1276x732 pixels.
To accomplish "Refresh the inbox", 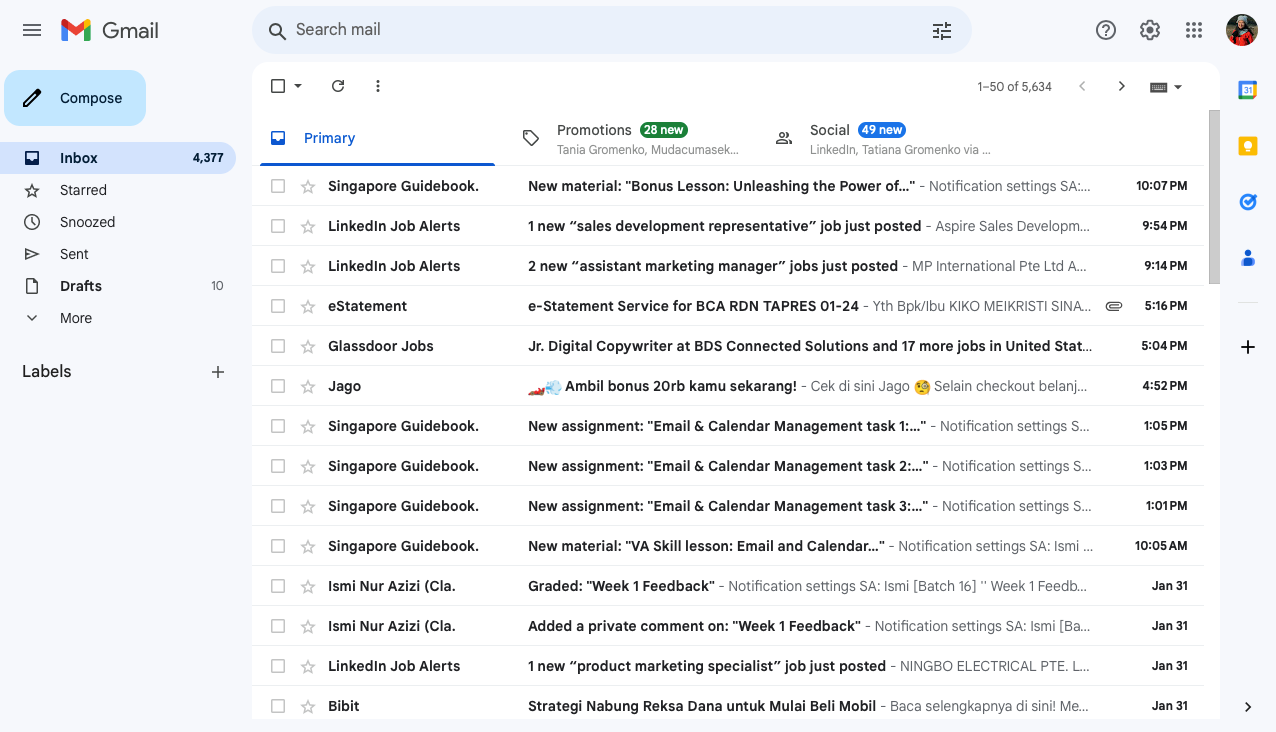I will coord(338,86).
